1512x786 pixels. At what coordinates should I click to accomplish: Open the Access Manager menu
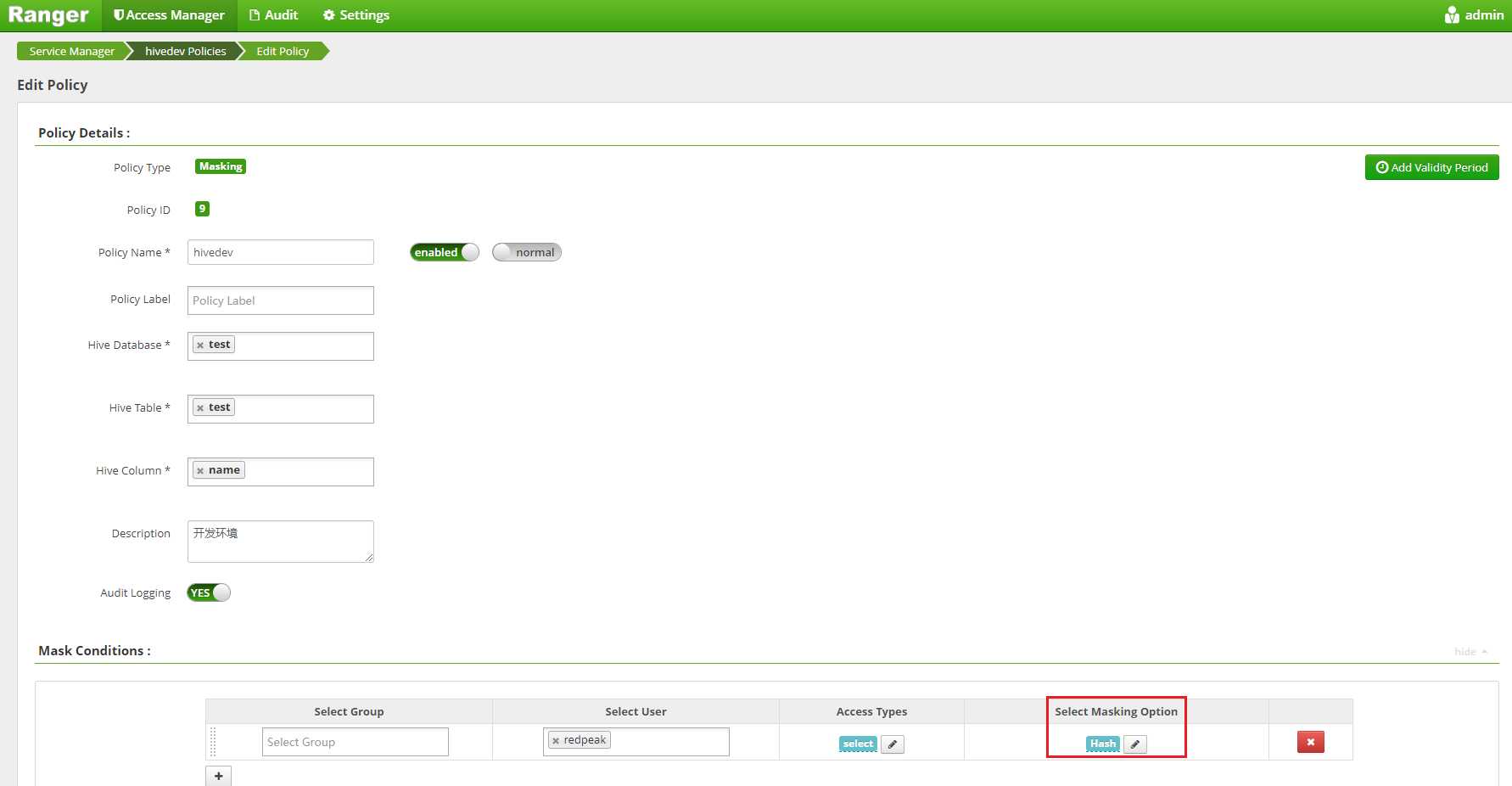click(x=169, y=15)
